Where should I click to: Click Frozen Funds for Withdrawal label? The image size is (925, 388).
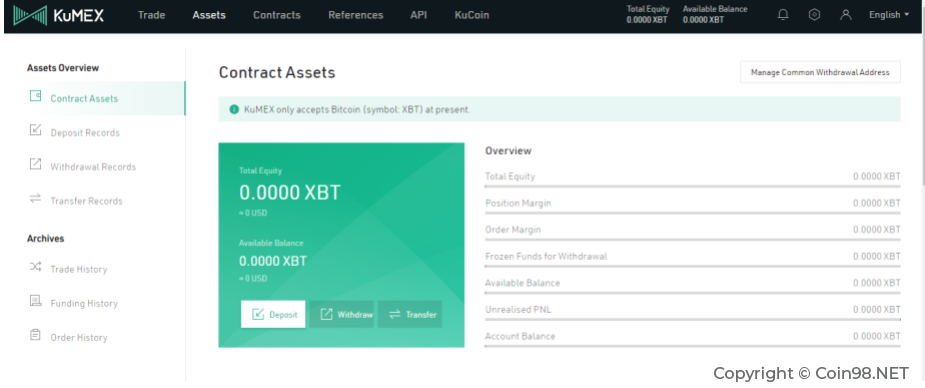546,257
